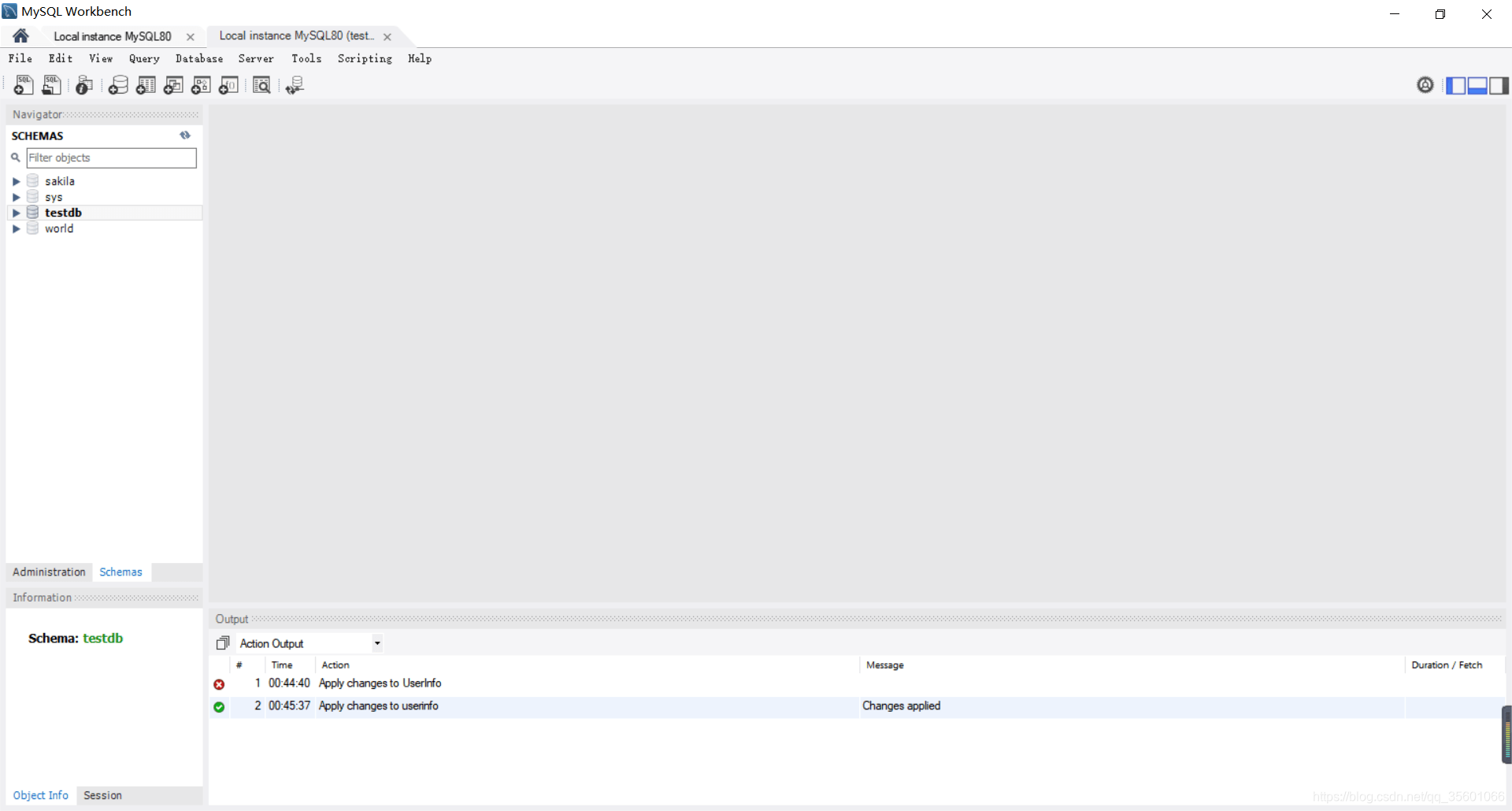1512x811 pixels.
Task: Click the error status icon in row 1
Action: (x=219, y=684)
